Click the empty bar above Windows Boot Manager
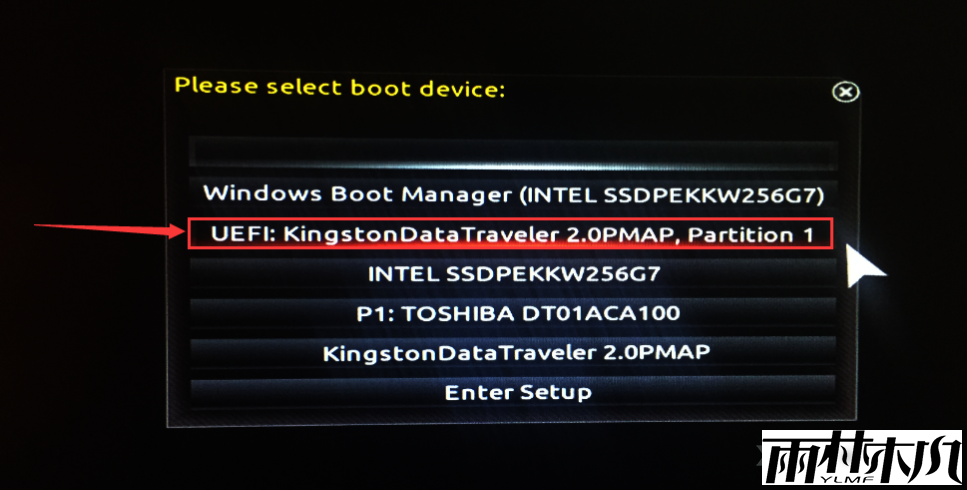Viewport: 967px width, 490px height. pos(513,152)
